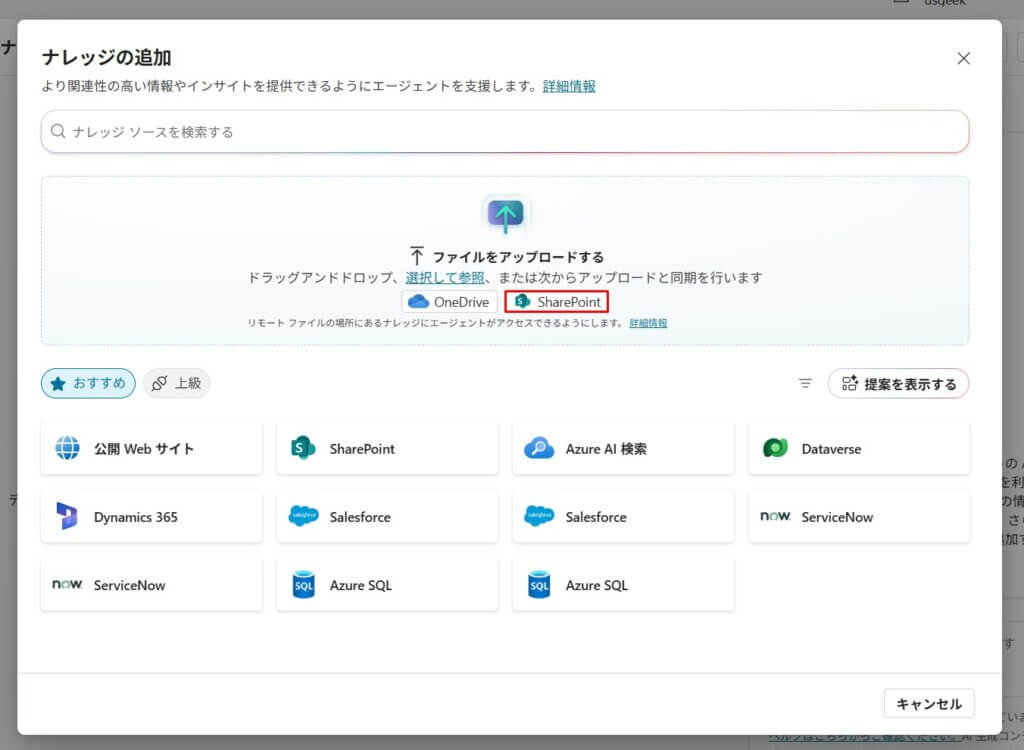Image resolution: width=1024 pixels, height=750 pixels.
Task: Click the knowledge source search field
Action: tap(505, 131)
